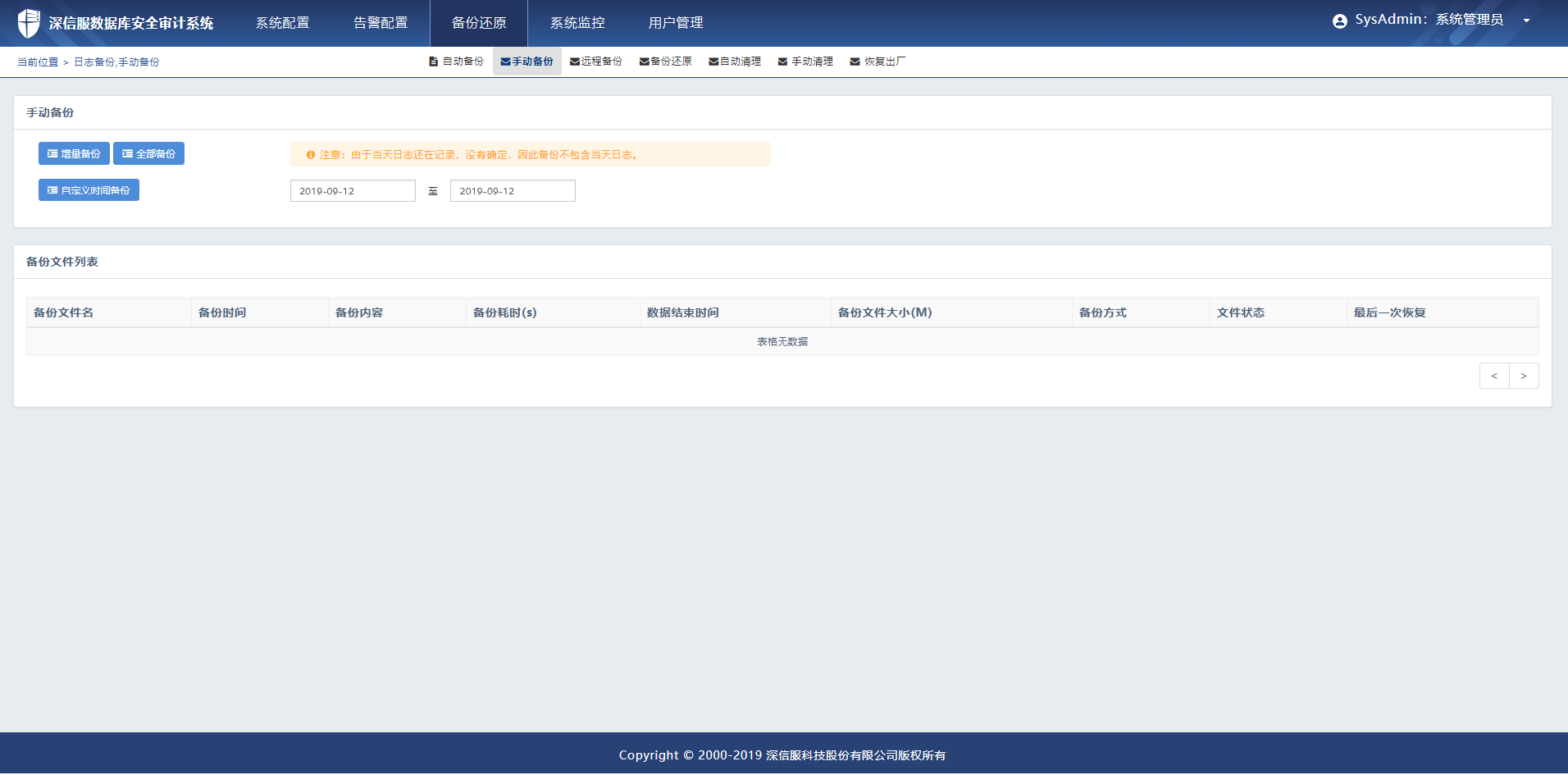1568x775 pixels.
Task: Go to 备份还原 sub-tab with envelope icon
Action: coord(665,62)
